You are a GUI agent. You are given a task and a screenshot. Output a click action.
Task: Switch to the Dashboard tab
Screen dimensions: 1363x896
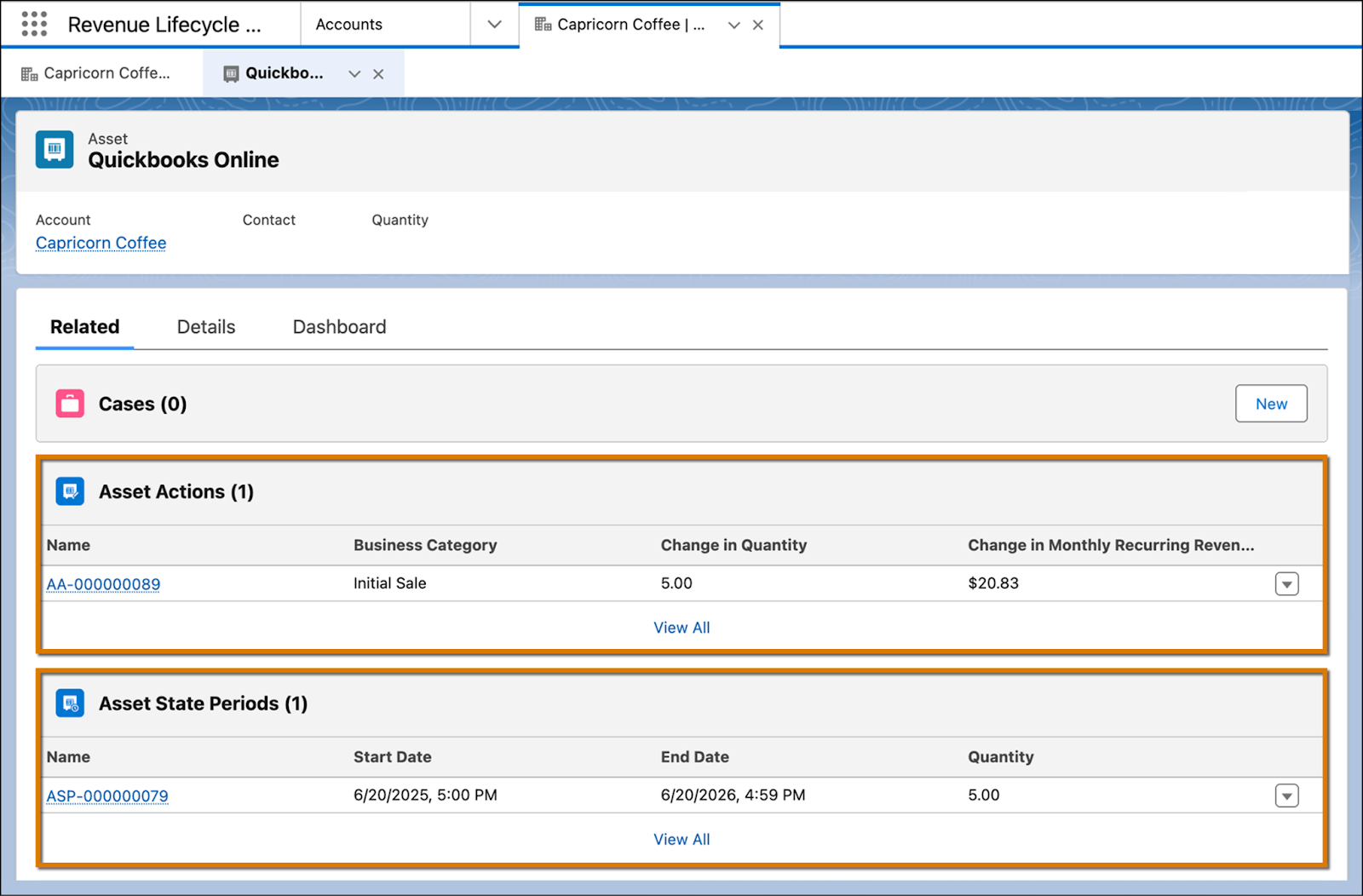point(339,327)
